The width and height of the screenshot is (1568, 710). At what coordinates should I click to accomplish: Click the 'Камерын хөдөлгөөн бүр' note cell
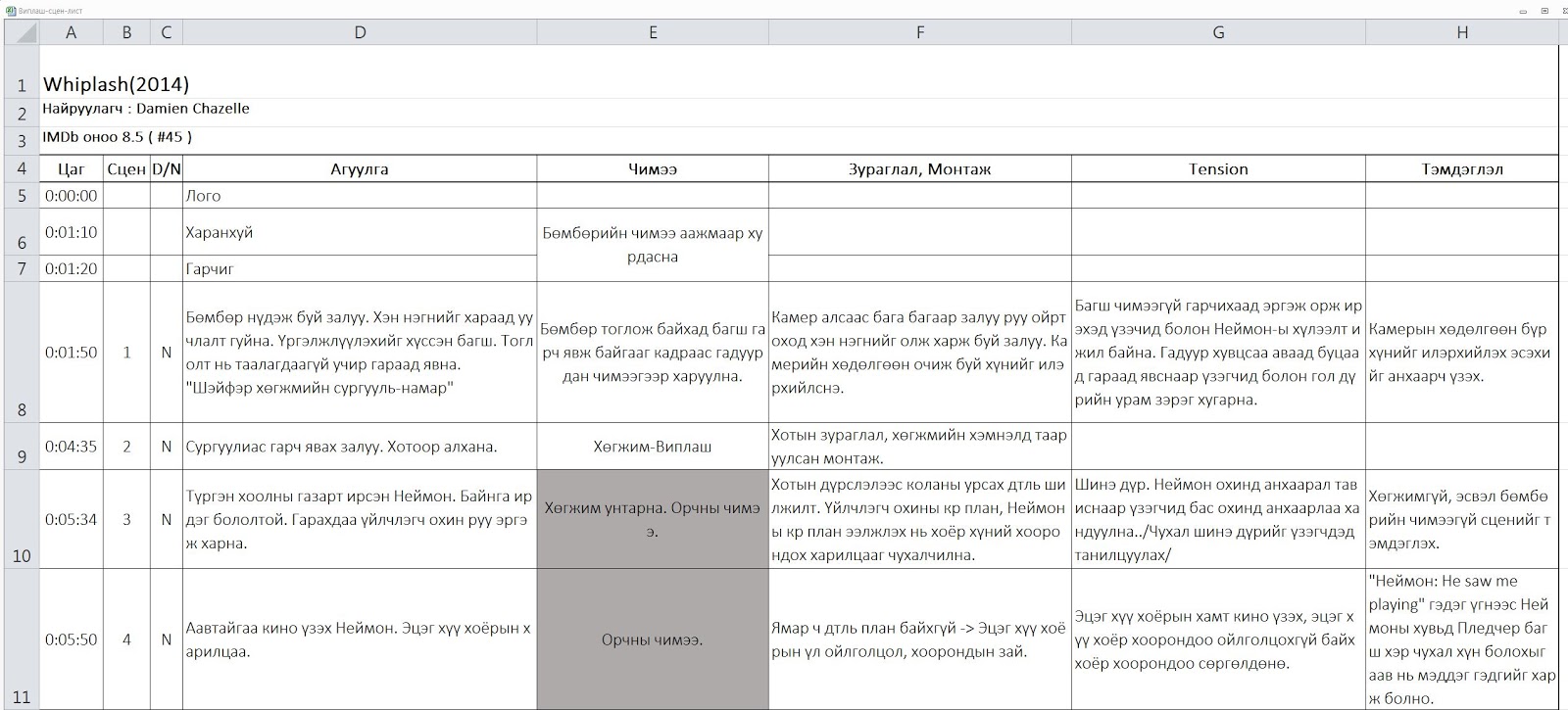[x=1462, y=353]
